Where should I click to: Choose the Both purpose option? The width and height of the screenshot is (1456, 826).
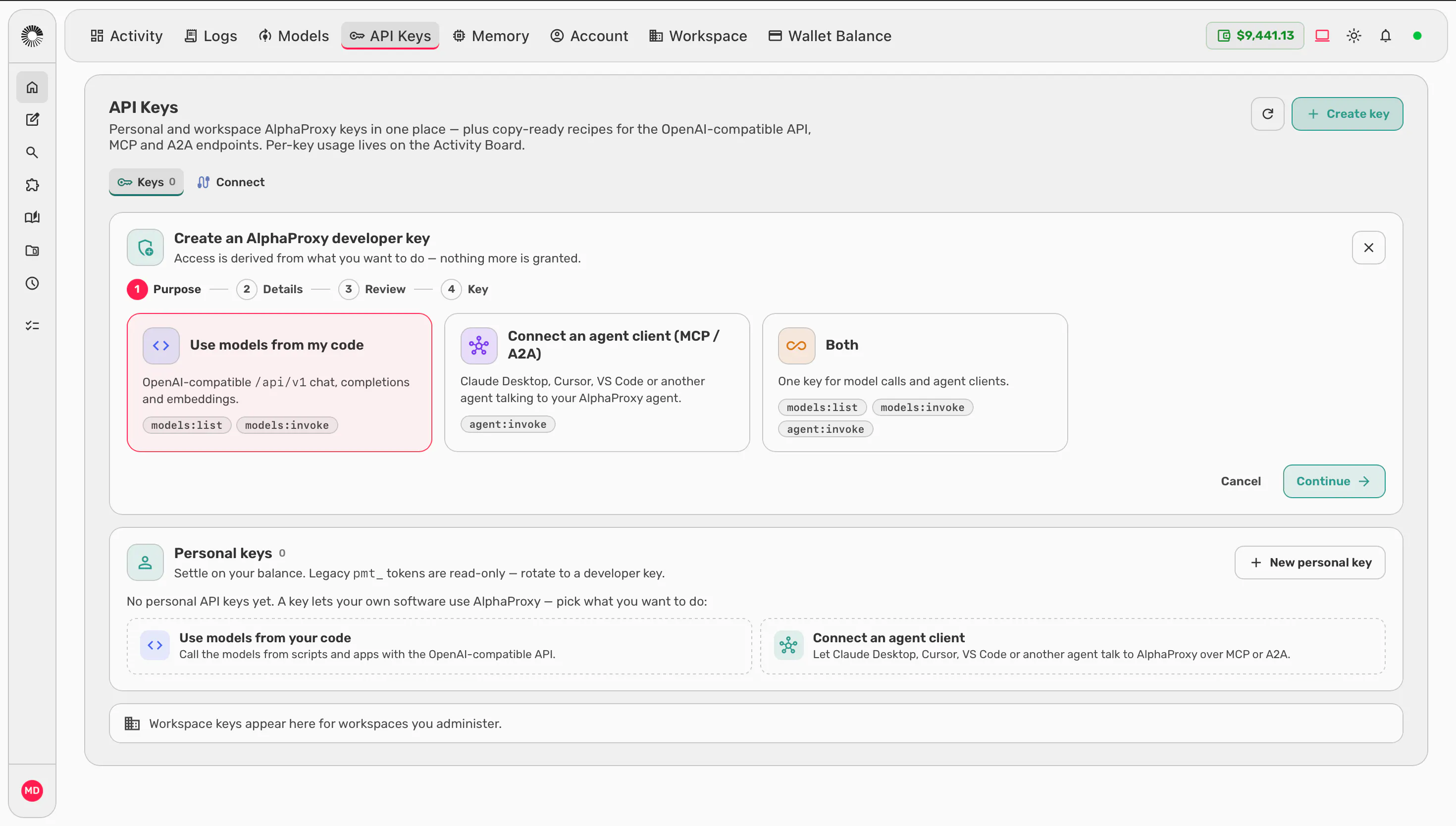915,382
